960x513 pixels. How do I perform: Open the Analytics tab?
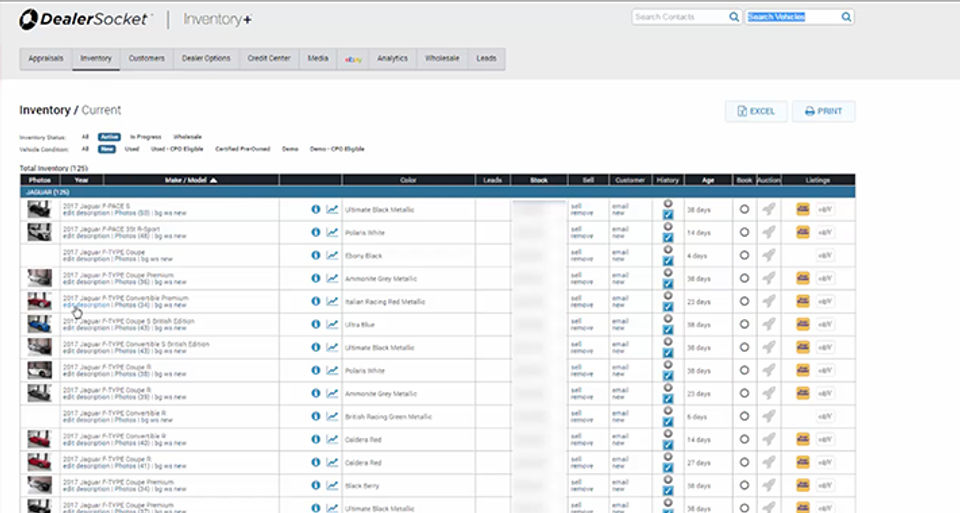click(392, 59)
